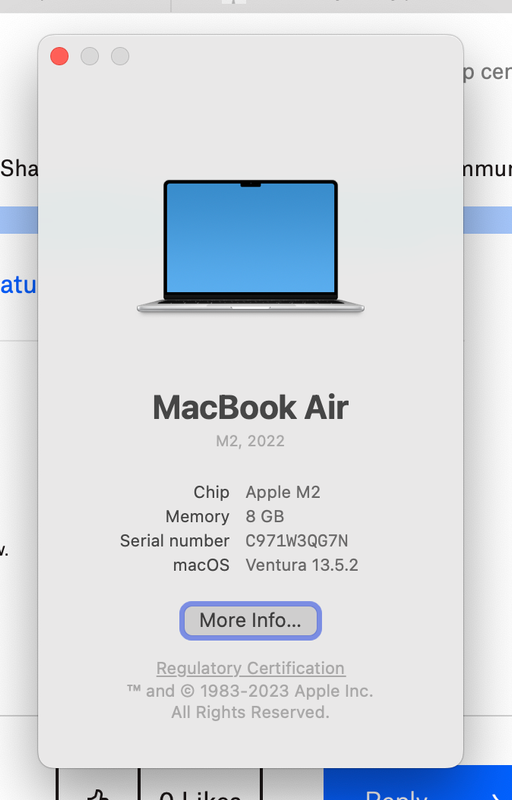Select the 'Apple M2' chip value
This screenshot has height=800, width=512.
[x=283, y=492]
